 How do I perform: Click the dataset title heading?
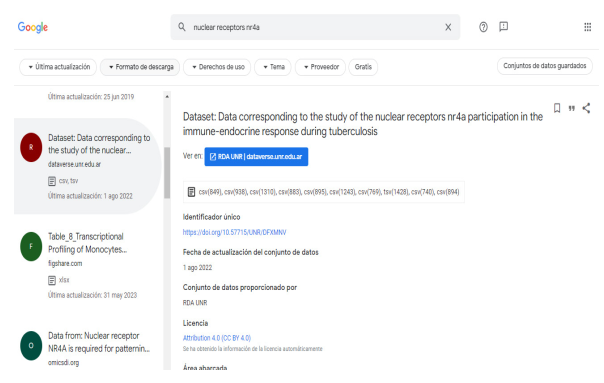363,124
